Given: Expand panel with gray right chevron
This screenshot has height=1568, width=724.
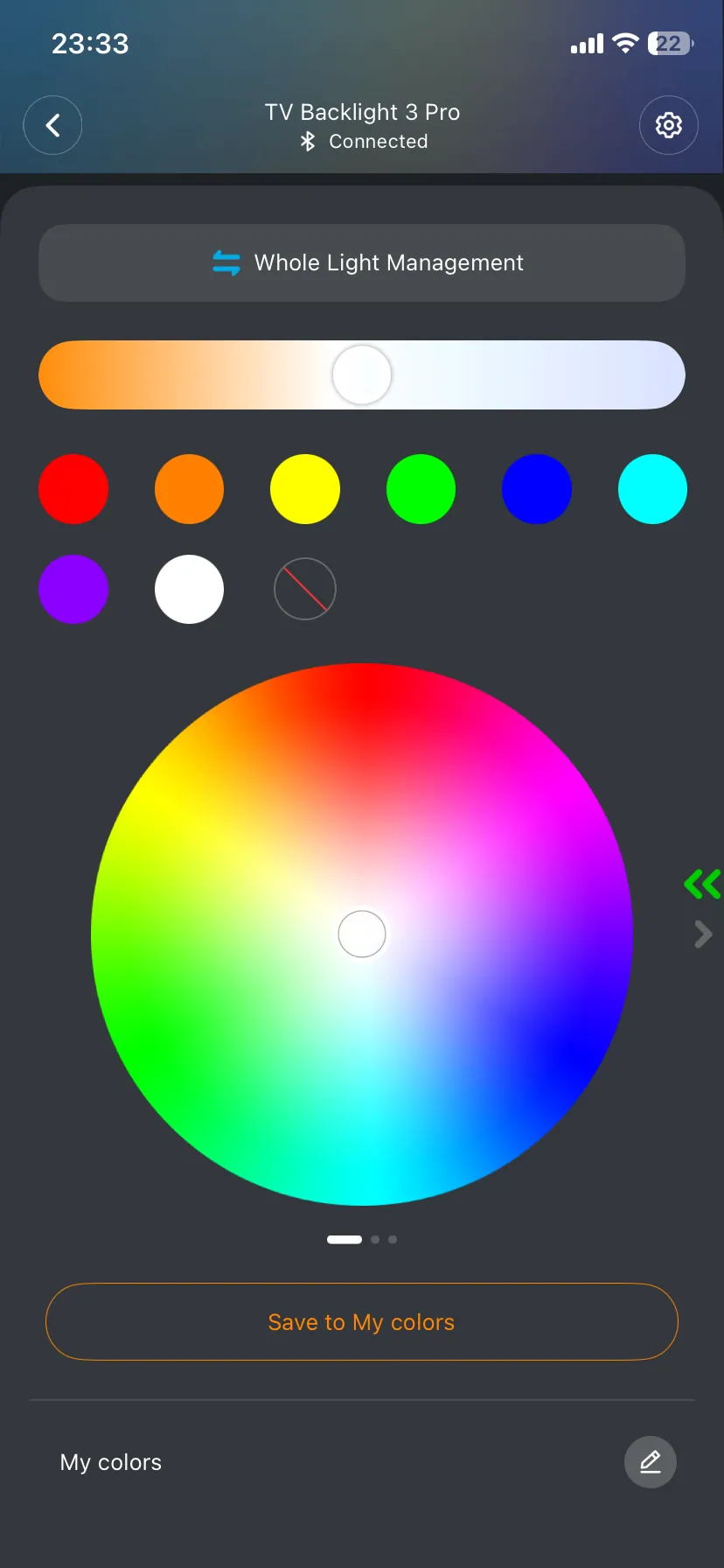Looking at the screenshot, I should tap(703, 934).
